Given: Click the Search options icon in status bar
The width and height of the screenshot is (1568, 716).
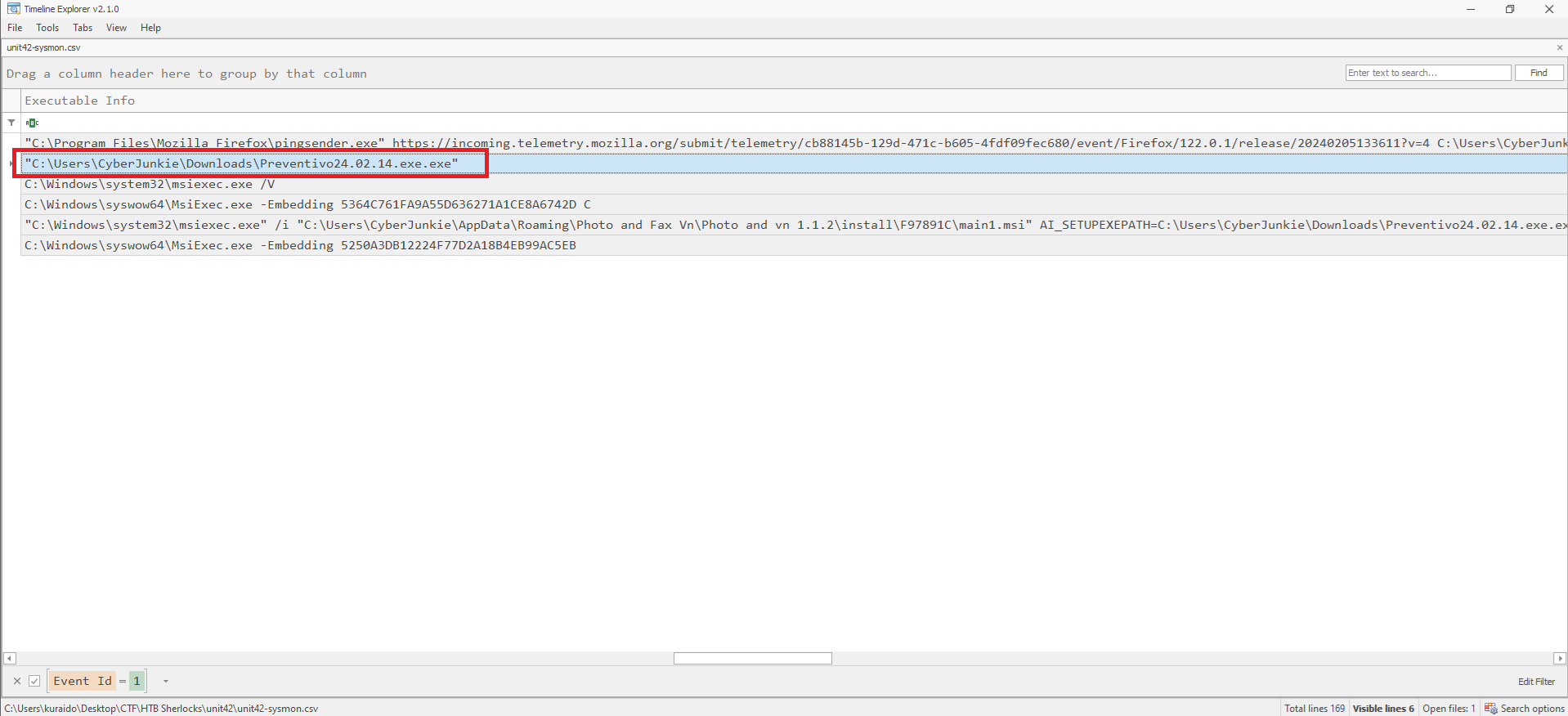Looking at the screenshot, I should pos(1490,709).
